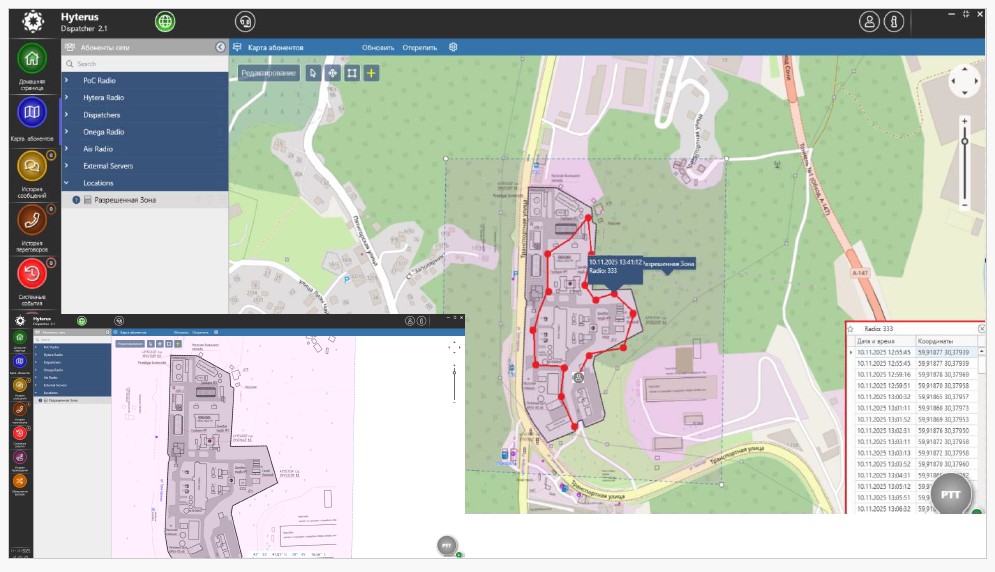Click the Search field in subscribers panel
The image size is (995, 572).
[x=145, y=63]
